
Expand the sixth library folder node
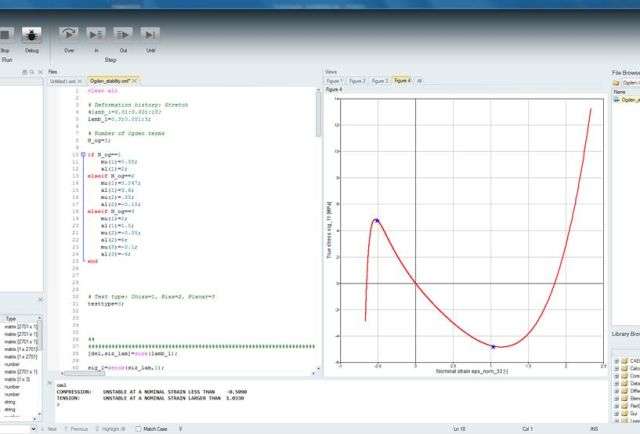[617, 398]
